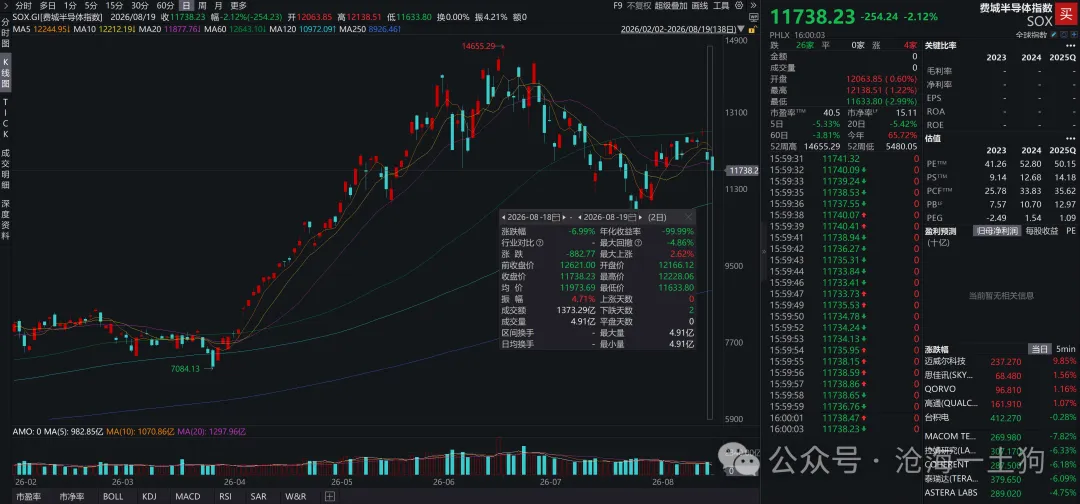This screenshot has width=1080, height=504.
Task: Step start date 2026-08-18 backward arrow
Action: tap(504, 216)
